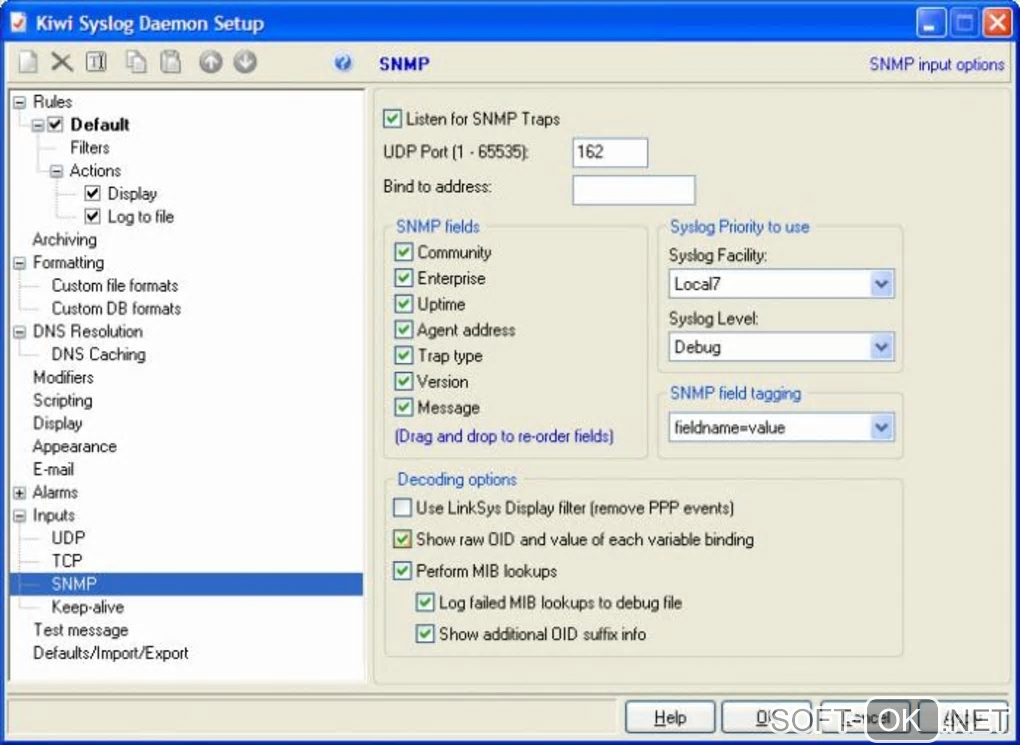Collapse the Actions tree node

57,171
